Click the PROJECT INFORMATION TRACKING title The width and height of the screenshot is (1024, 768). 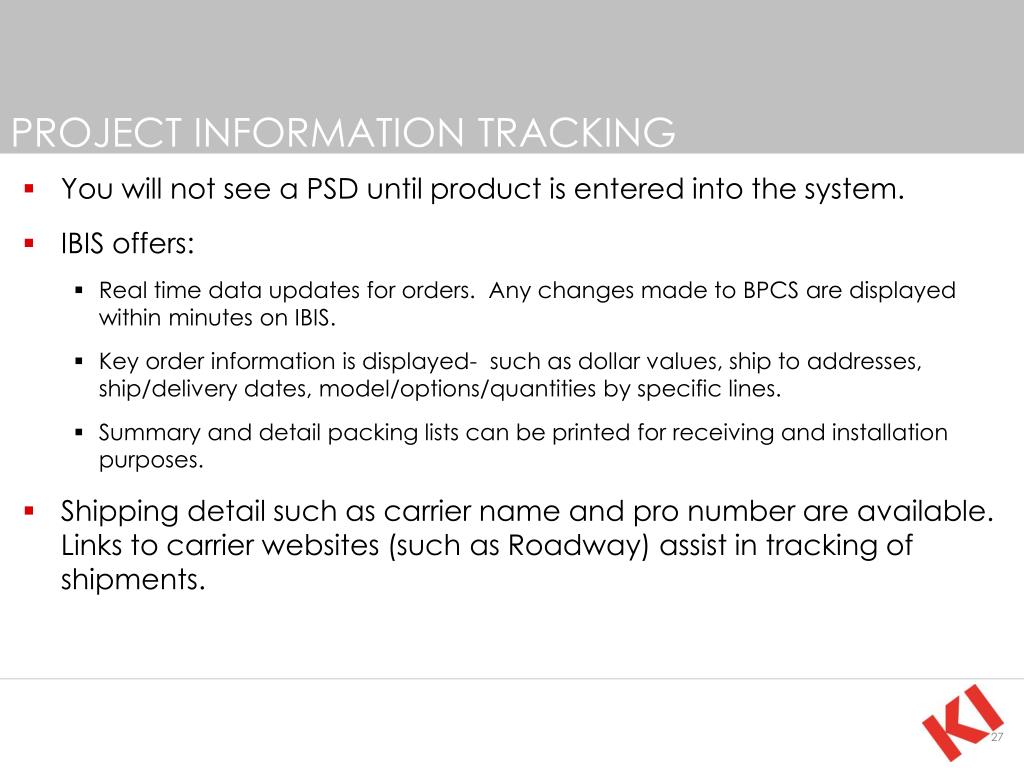(344, 133)
